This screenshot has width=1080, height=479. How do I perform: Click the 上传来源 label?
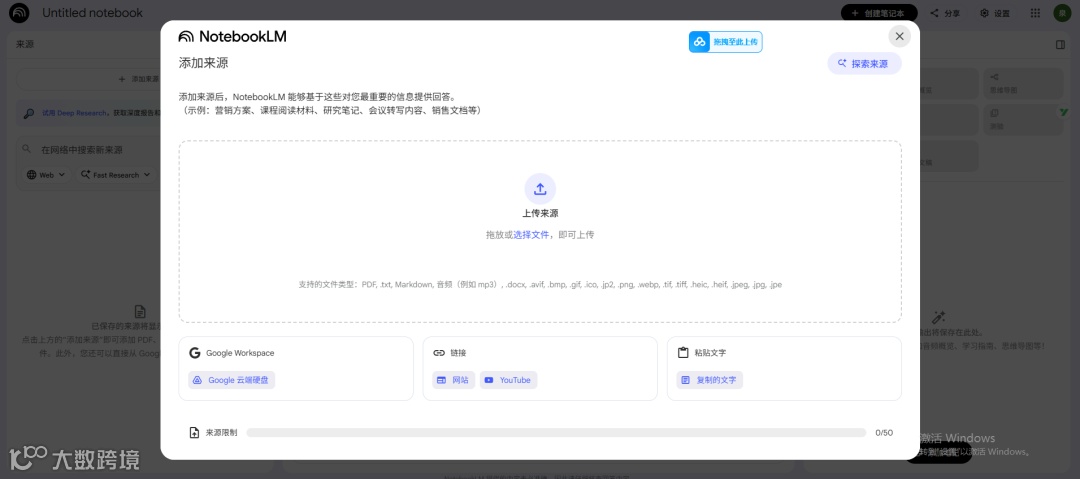[x=540, y=214]
